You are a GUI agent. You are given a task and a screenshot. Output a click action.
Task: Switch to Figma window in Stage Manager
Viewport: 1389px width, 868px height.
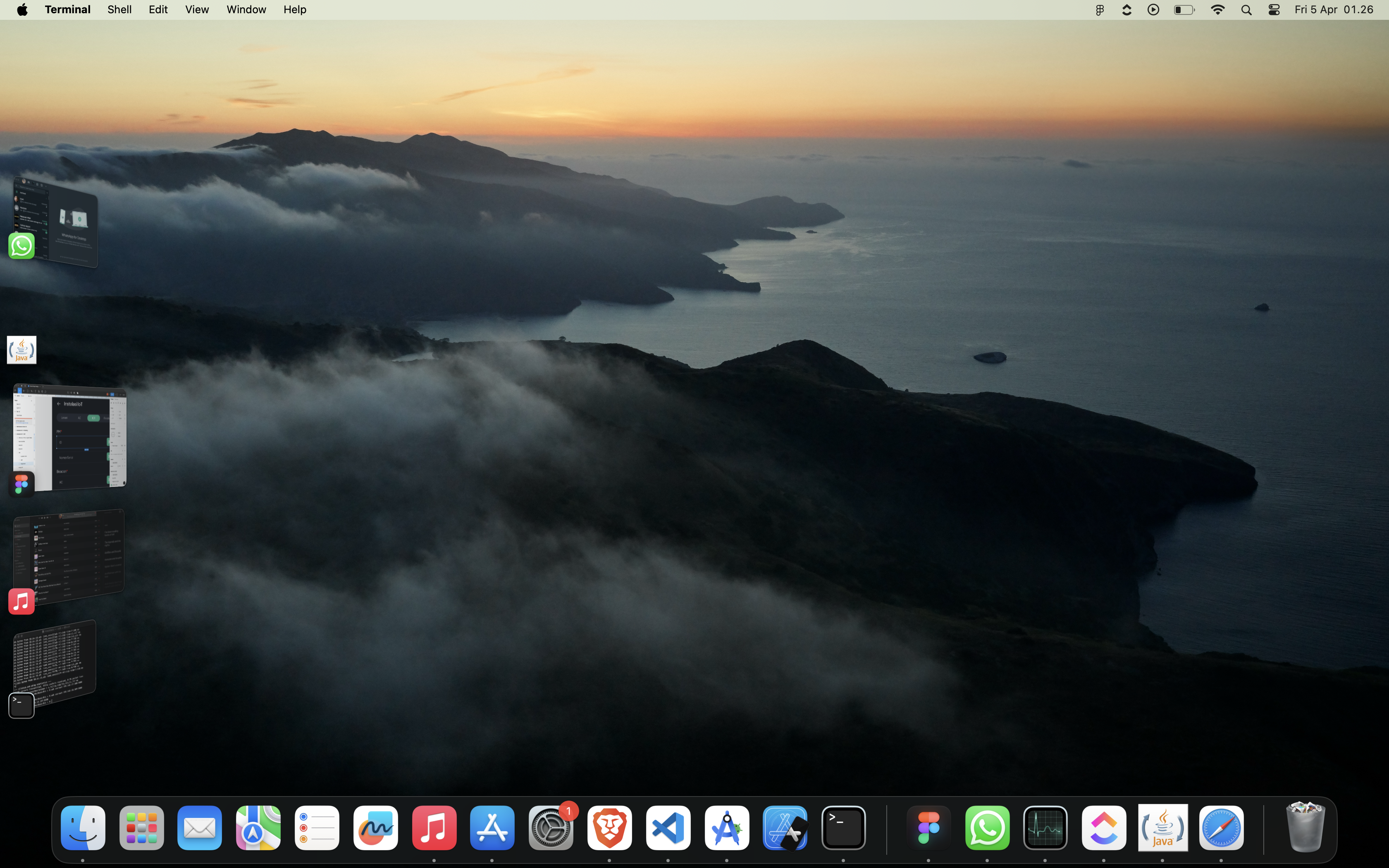coord(69,437)
